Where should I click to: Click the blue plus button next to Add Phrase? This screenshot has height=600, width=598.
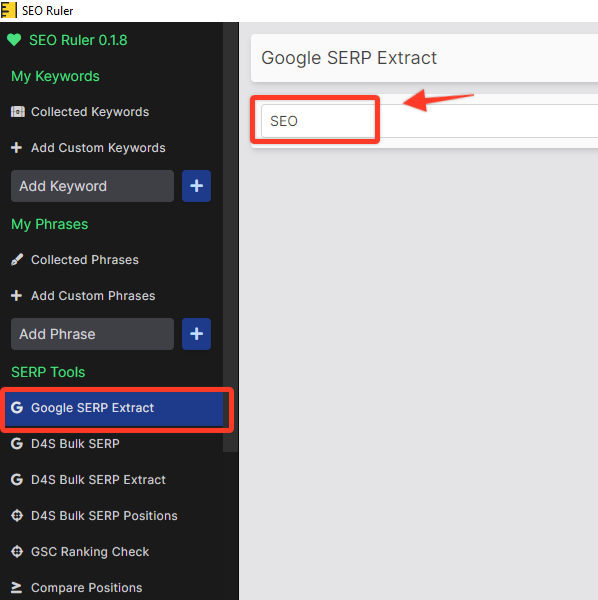click(x=196, y=334)
